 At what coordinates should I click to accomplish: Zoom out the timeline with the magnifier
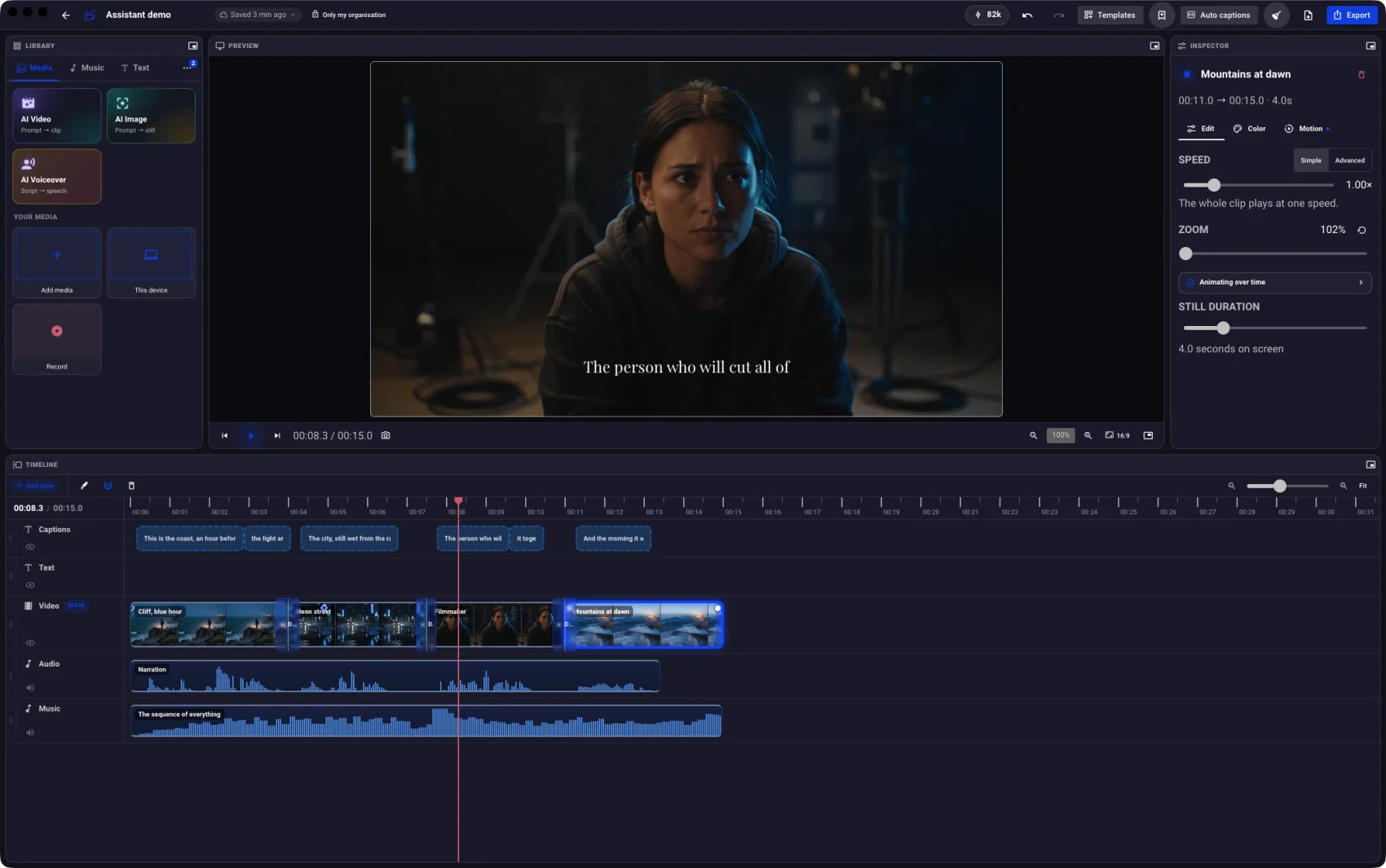[x=1231, y=486]
